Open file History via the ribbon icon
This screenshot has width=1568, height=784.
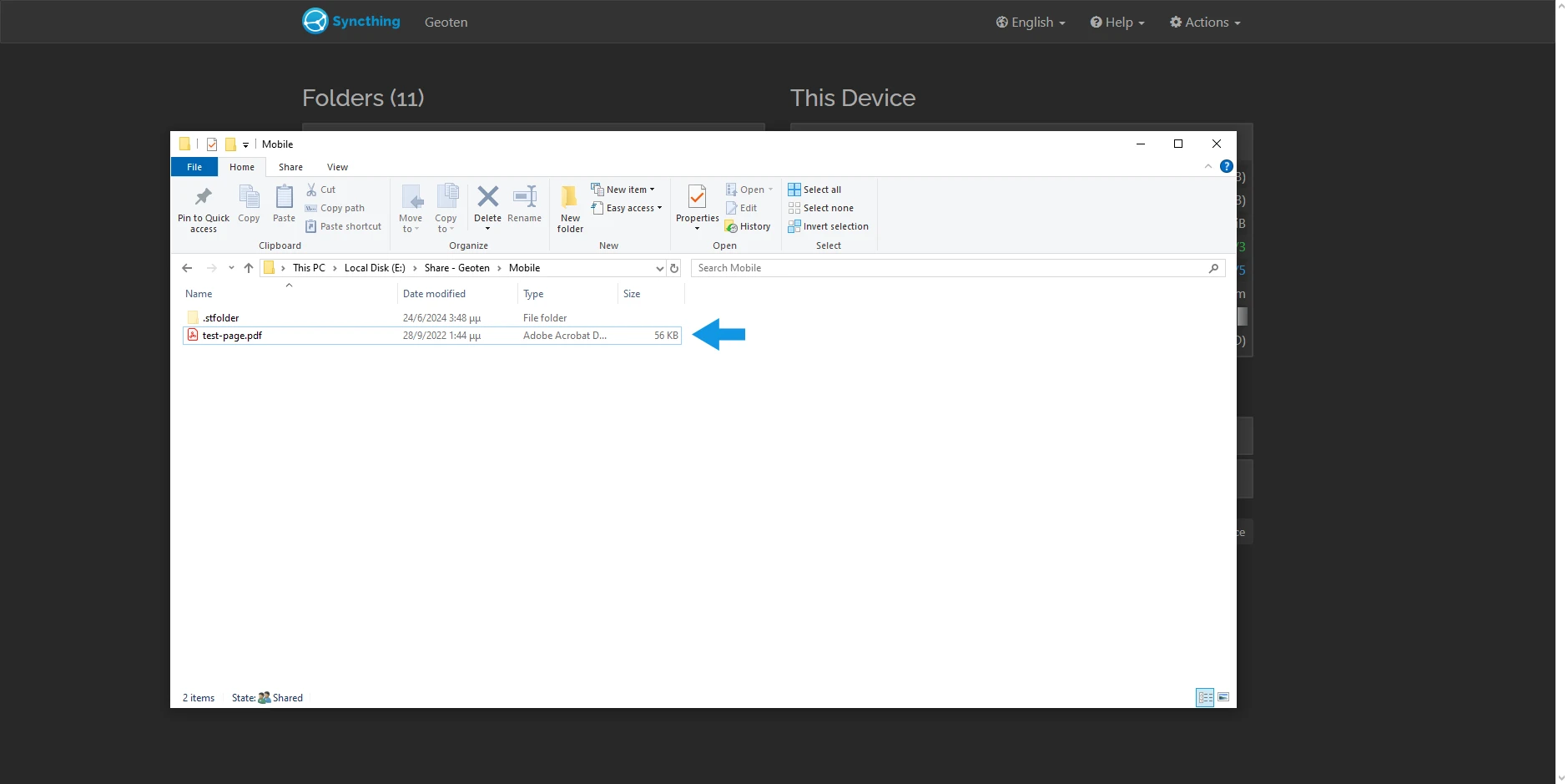tap(747, 225)
